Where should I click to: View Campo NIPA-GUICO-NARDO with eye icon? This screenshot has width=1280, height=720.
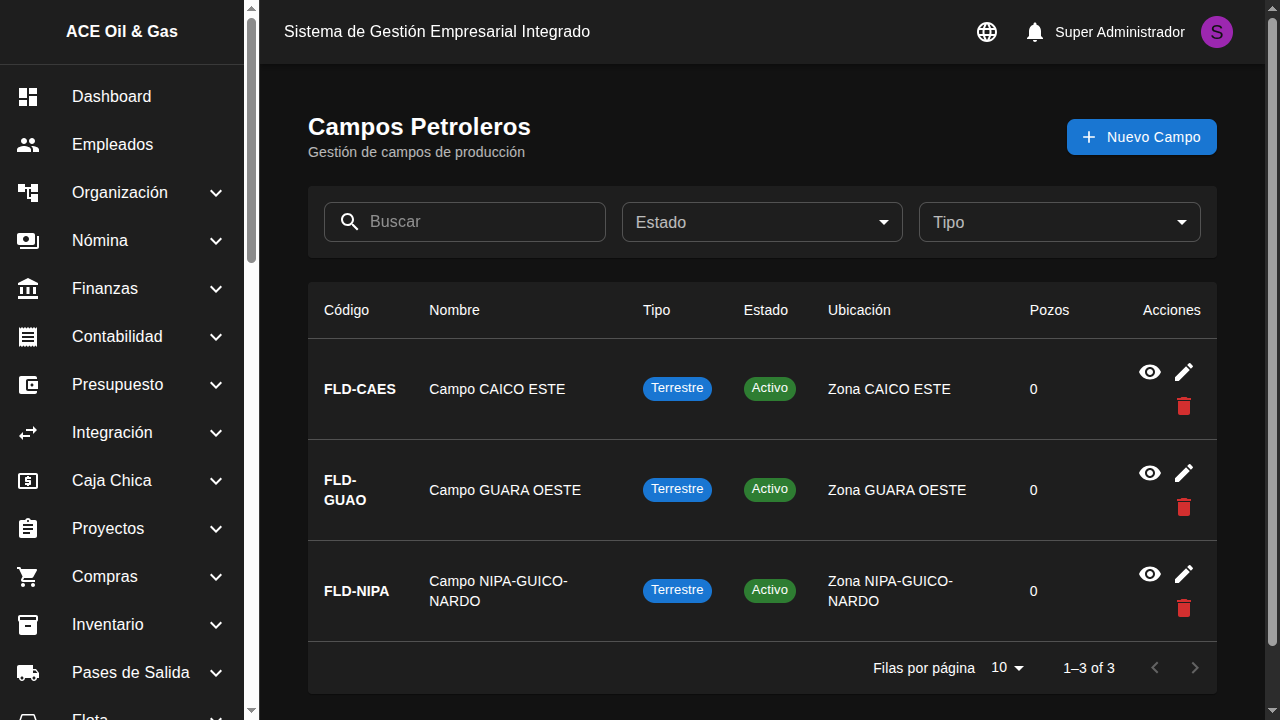(1150, 574)
